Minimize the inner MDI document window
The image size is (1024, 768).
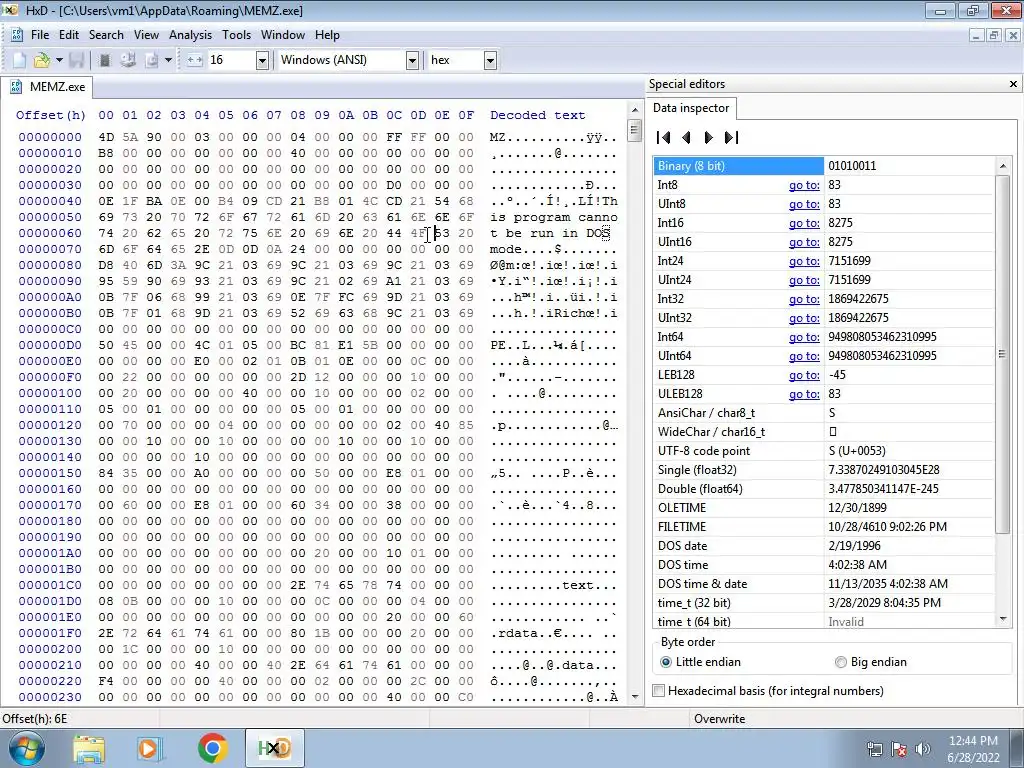pyautogui.click(x=976, y=35)
